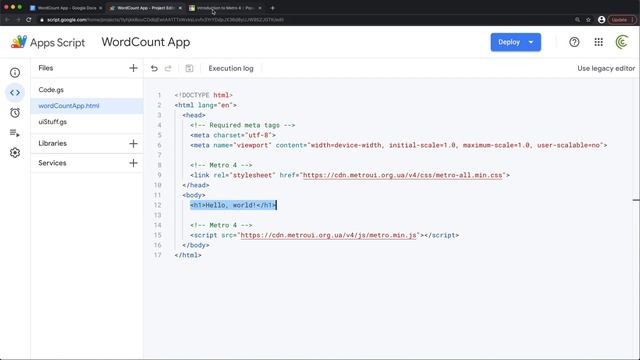Save project with the floppy disk icon
Screen dimensions: 640x360
coord(189,68)
